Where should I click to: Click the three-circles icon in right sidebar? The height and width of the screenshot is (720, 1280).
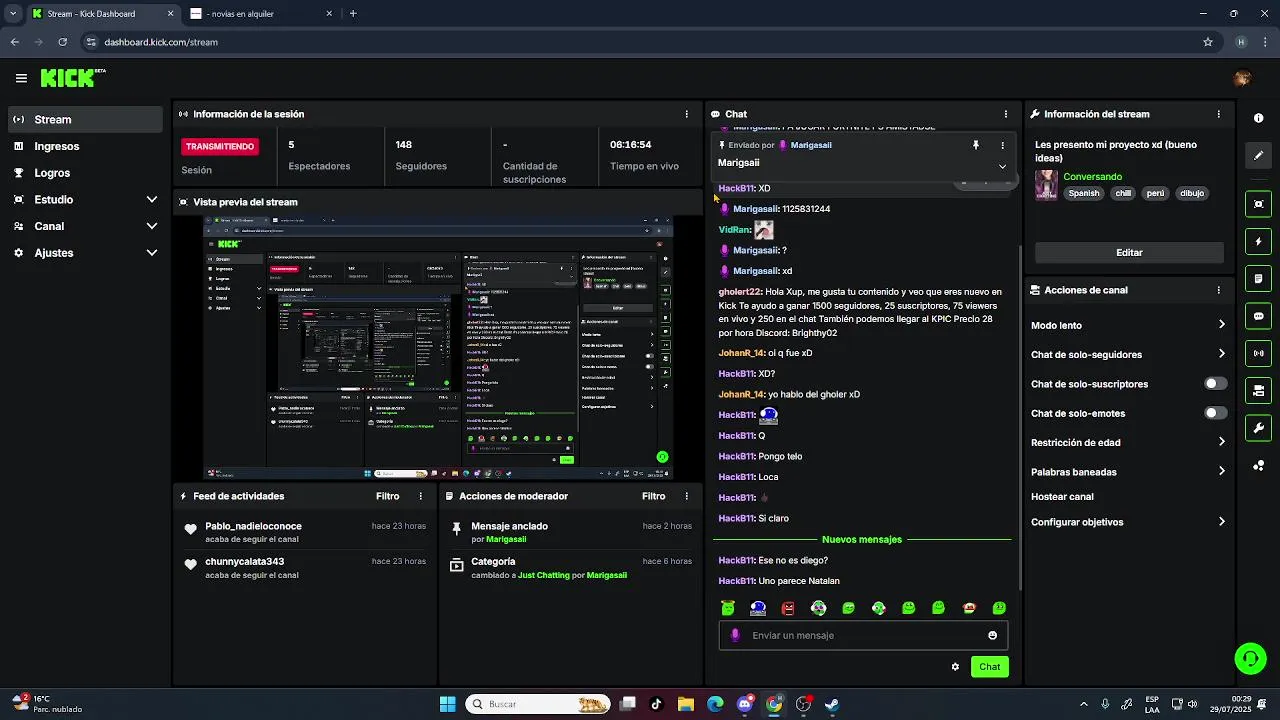pyautogui.click(x=1258, y=465)
